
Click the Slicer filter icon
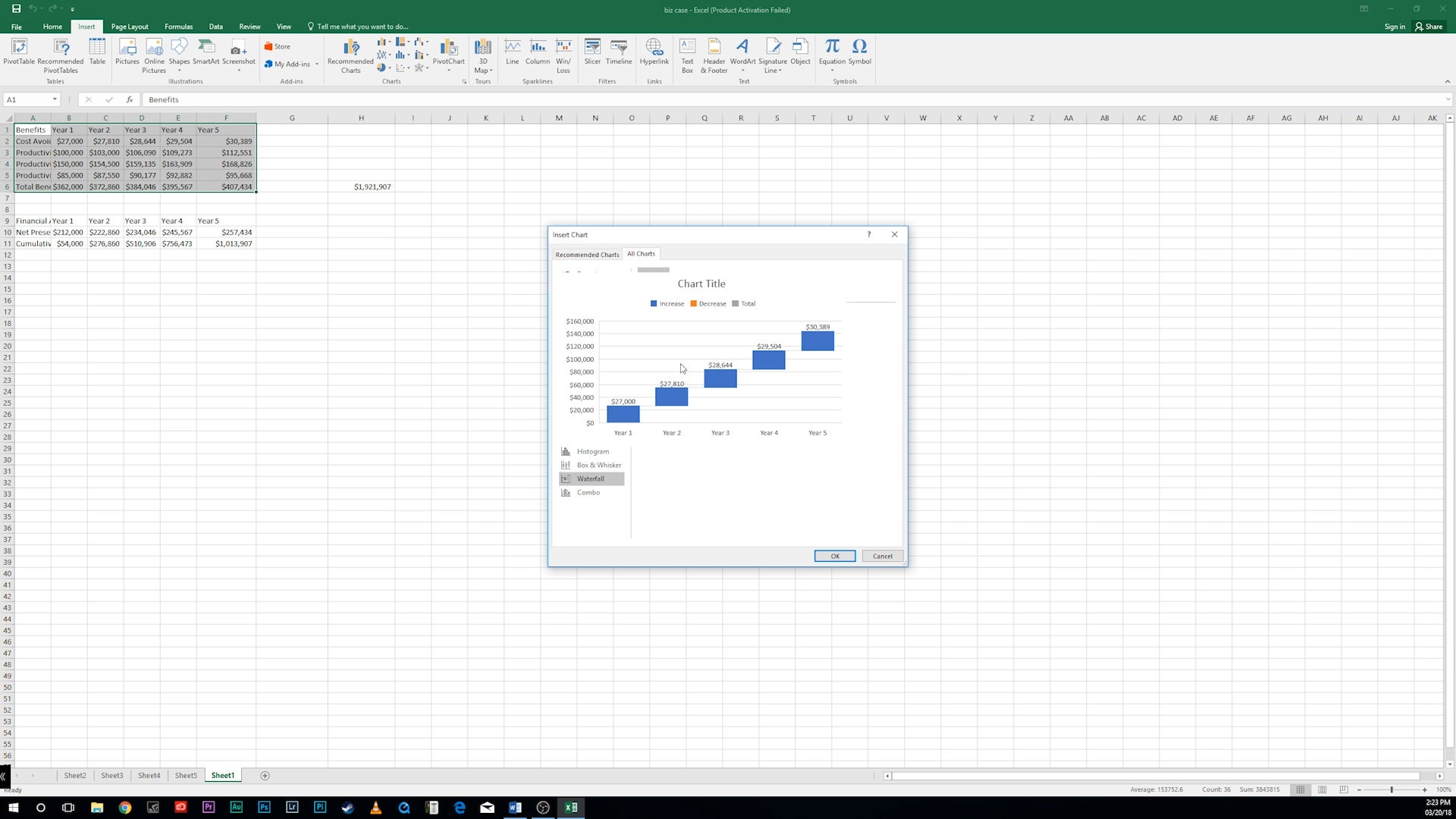592,52
